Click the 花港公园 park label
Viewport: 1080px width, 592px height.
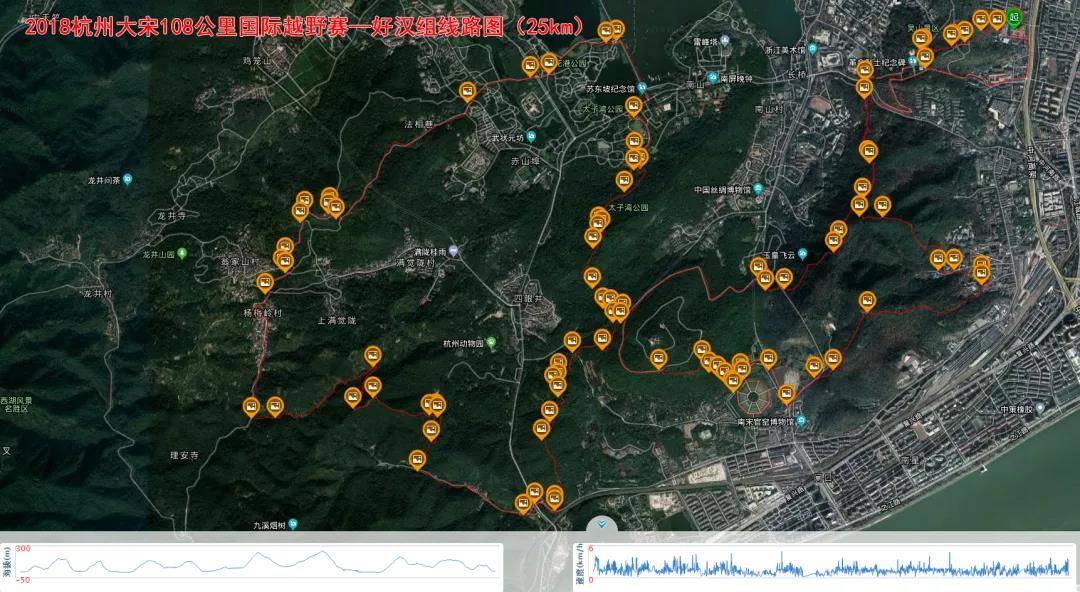point(572,63)
